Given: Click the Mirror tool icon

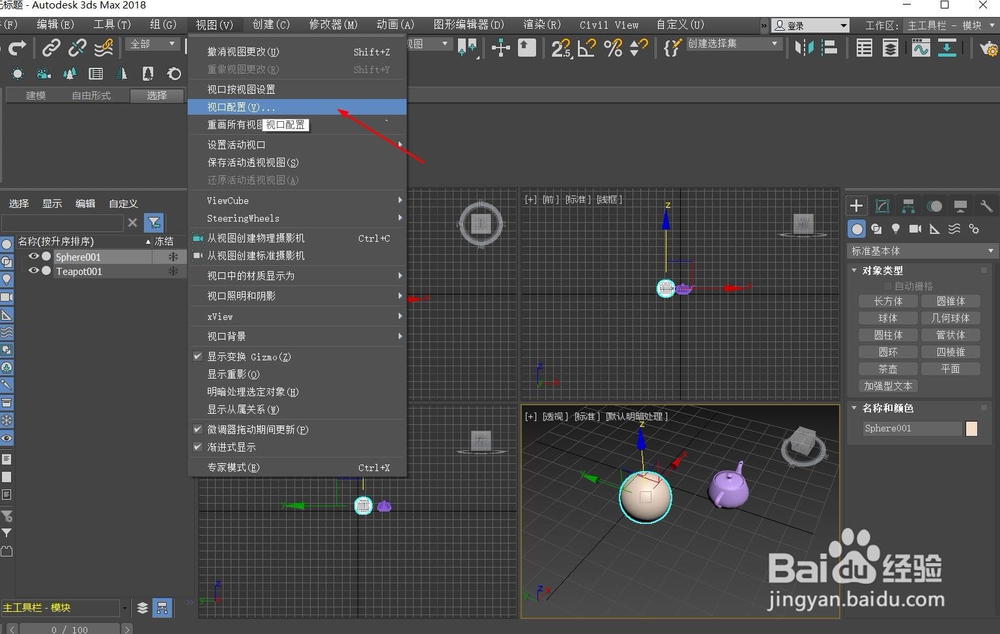Looking at the screenshot, I should click(x=804, y=48).
